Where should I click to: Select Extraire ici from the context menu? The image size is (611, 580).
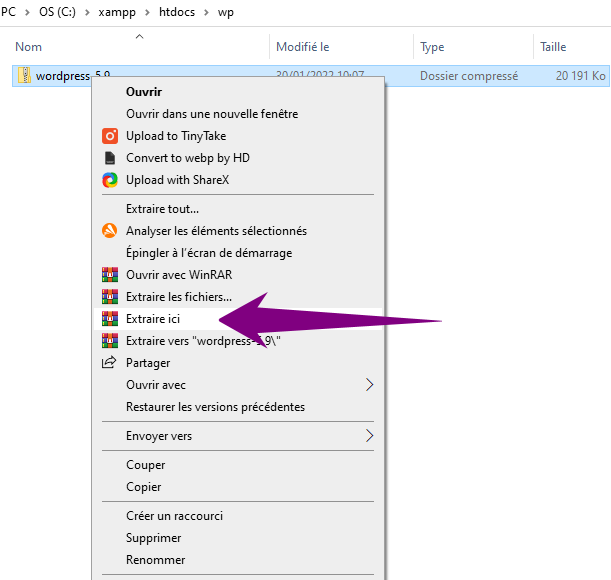[153, 319]
